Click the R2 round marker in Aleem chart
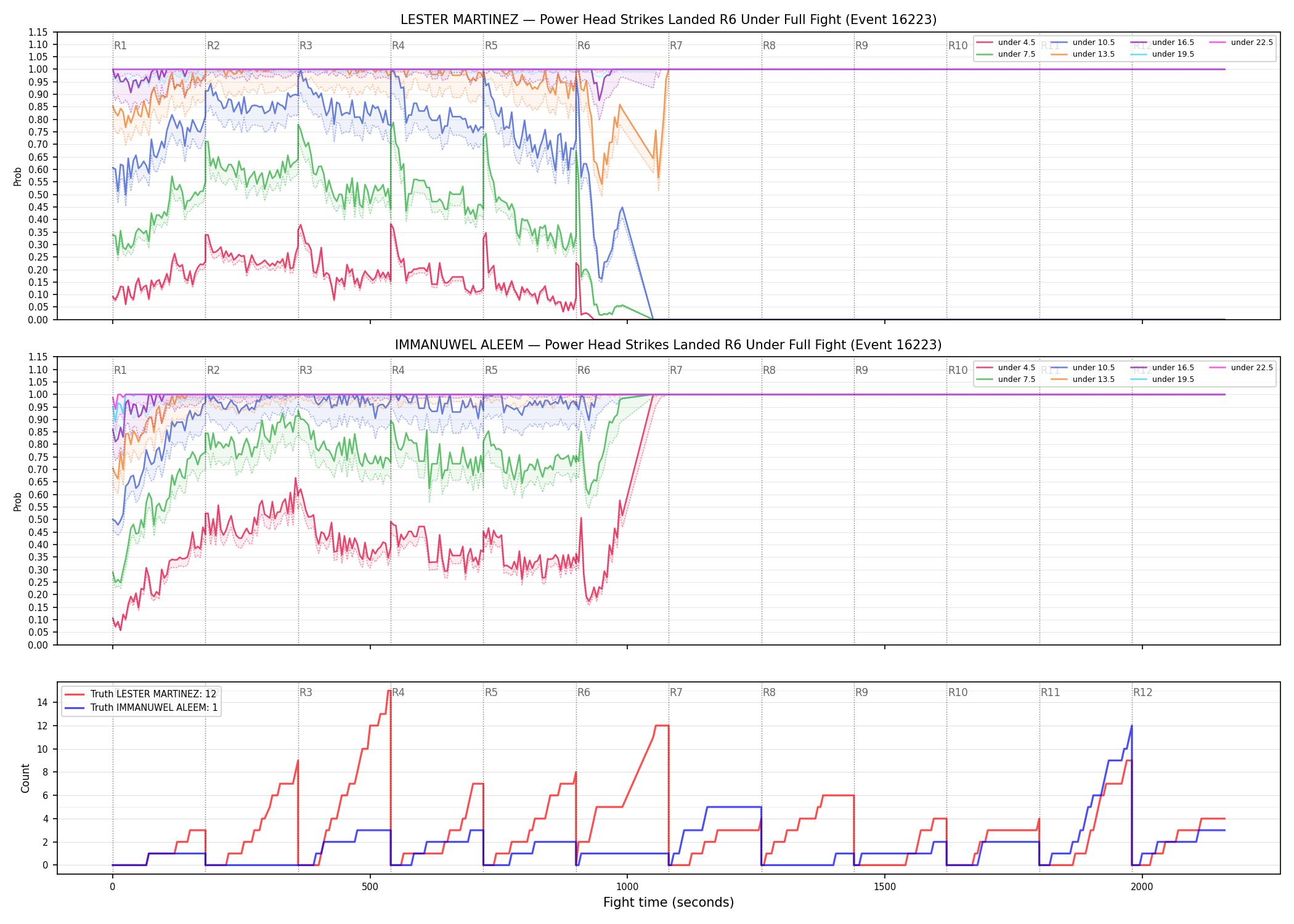The height and width of the screenshot is (924, 1294). (x=213, y=370)
